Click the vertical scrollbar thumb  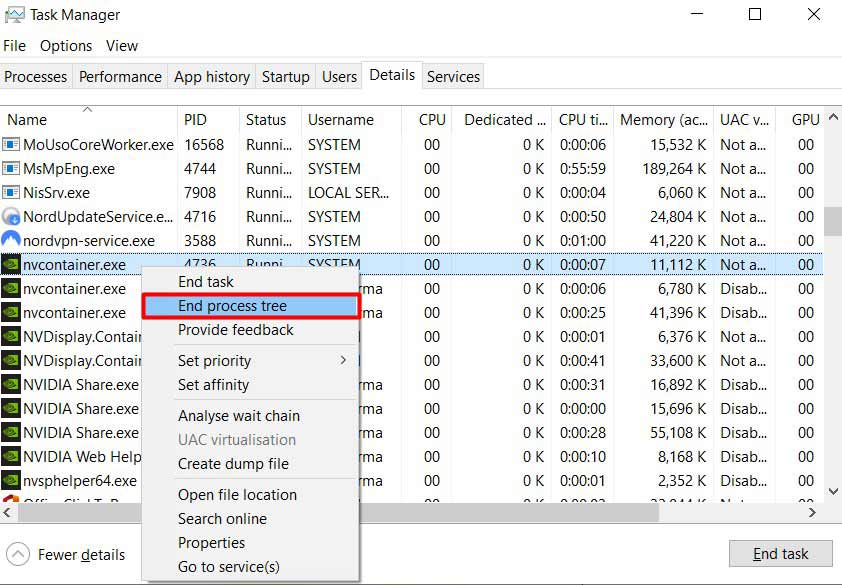coord(832,222)
